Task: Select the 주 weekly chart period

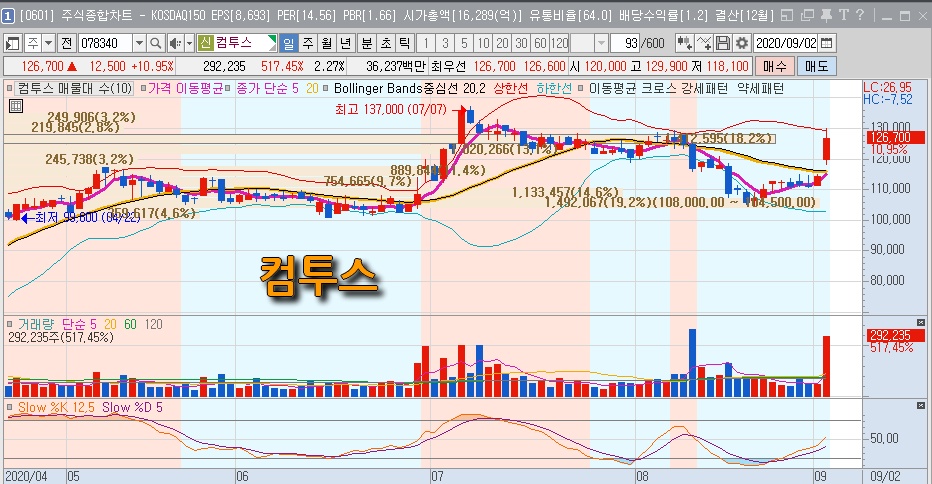Action: point(308,43)
